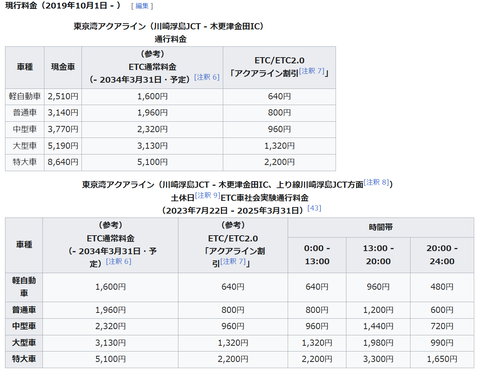
Task: Click the 2,510円 cash fare cell
Action: (x=63, y=96)
